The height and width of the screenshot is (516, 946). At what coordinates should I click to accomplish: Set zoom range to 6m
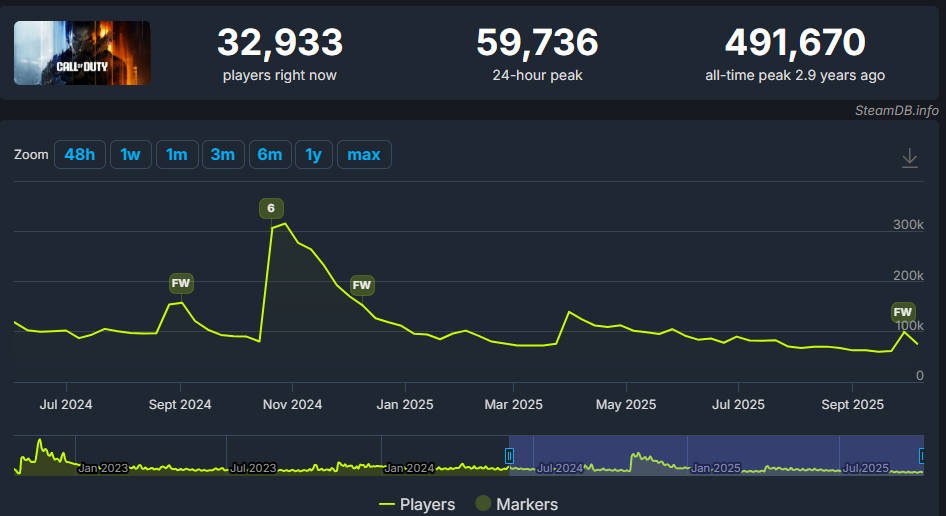coord(270,154)
